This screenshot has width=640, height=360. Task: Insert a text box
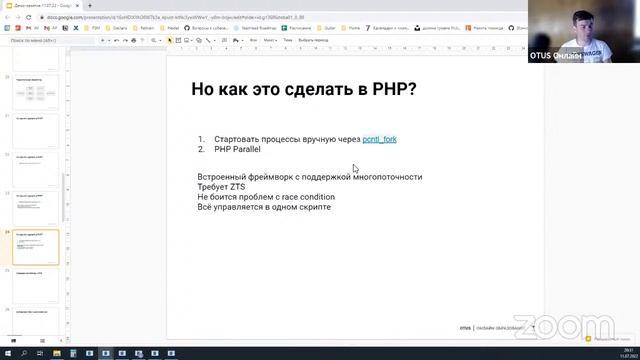pyautogui.click(x=178, y=40)
